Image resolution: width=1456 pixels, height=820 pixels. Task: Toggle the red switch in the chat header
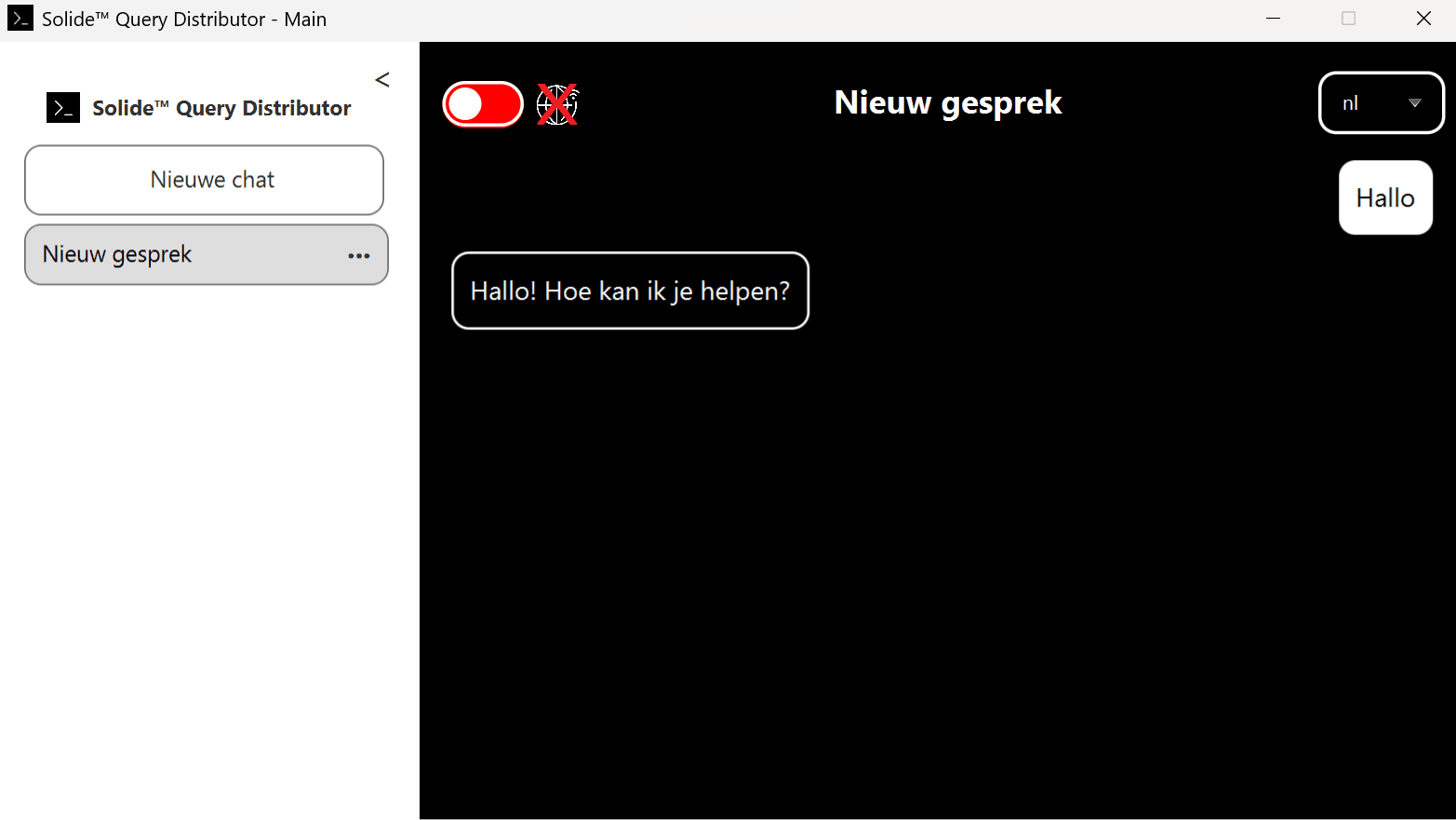pos(483,104)
